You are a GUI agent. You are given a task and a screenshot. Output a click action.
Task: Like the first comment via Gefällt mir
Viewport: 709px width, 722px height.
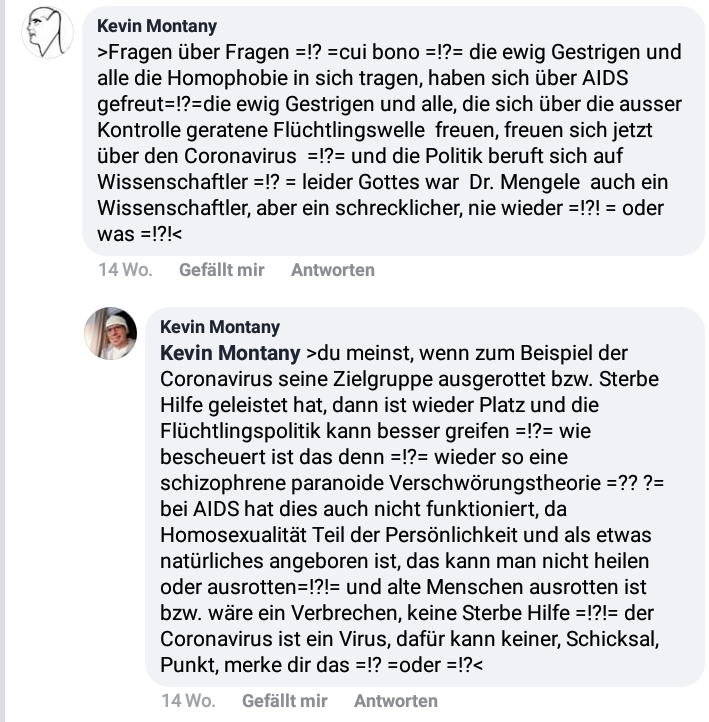coord(221,270)
